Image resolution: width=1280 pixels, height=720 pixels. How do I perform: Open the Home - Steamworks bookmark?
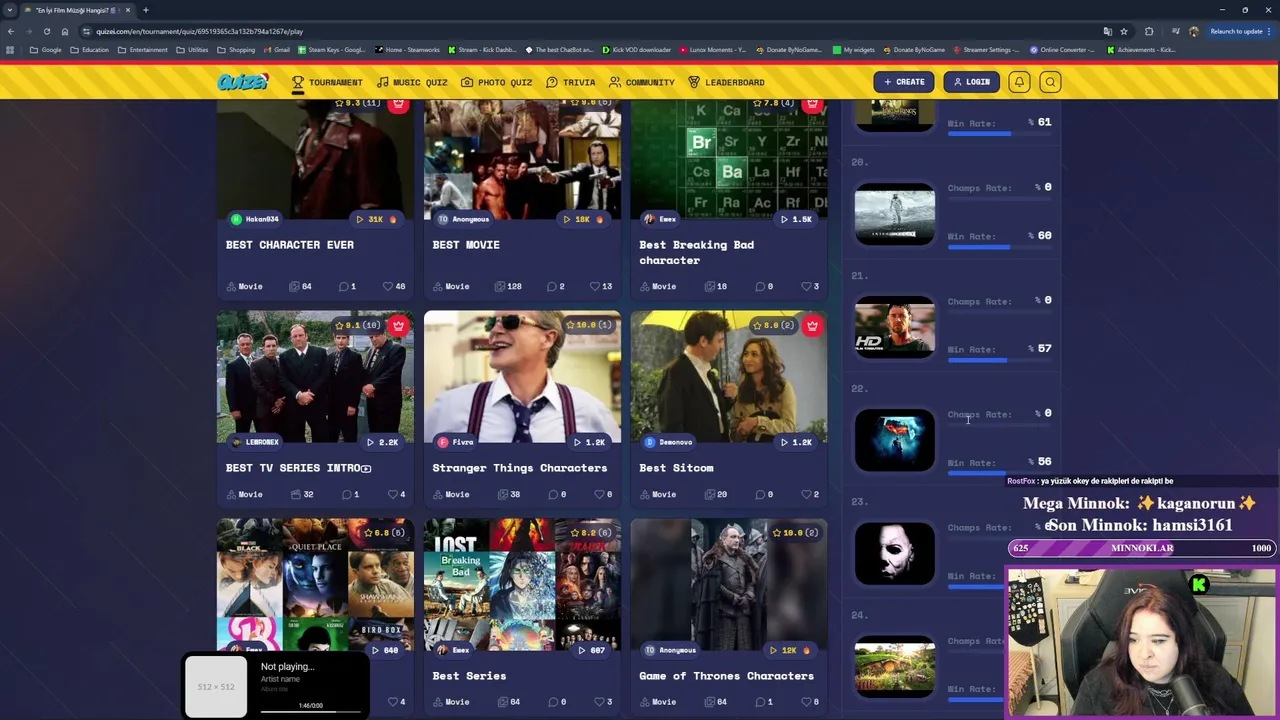pyautogui.click(x=407, y=49)
